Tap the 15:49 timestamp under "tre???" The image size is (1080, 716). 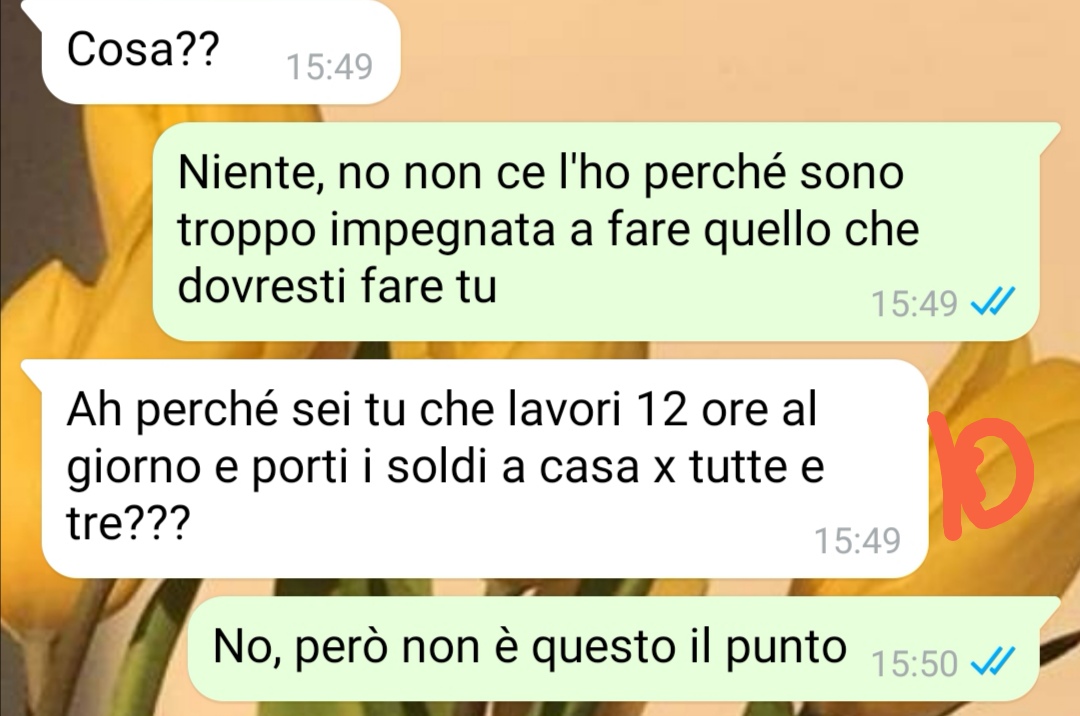(x=858, y=540)
